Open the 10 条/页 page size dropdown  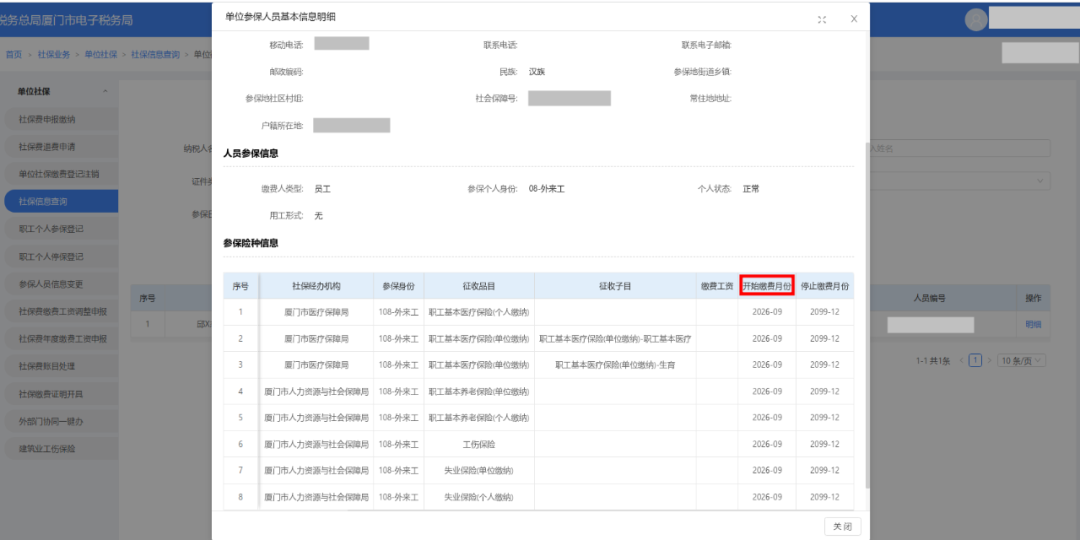point(1022,360)
